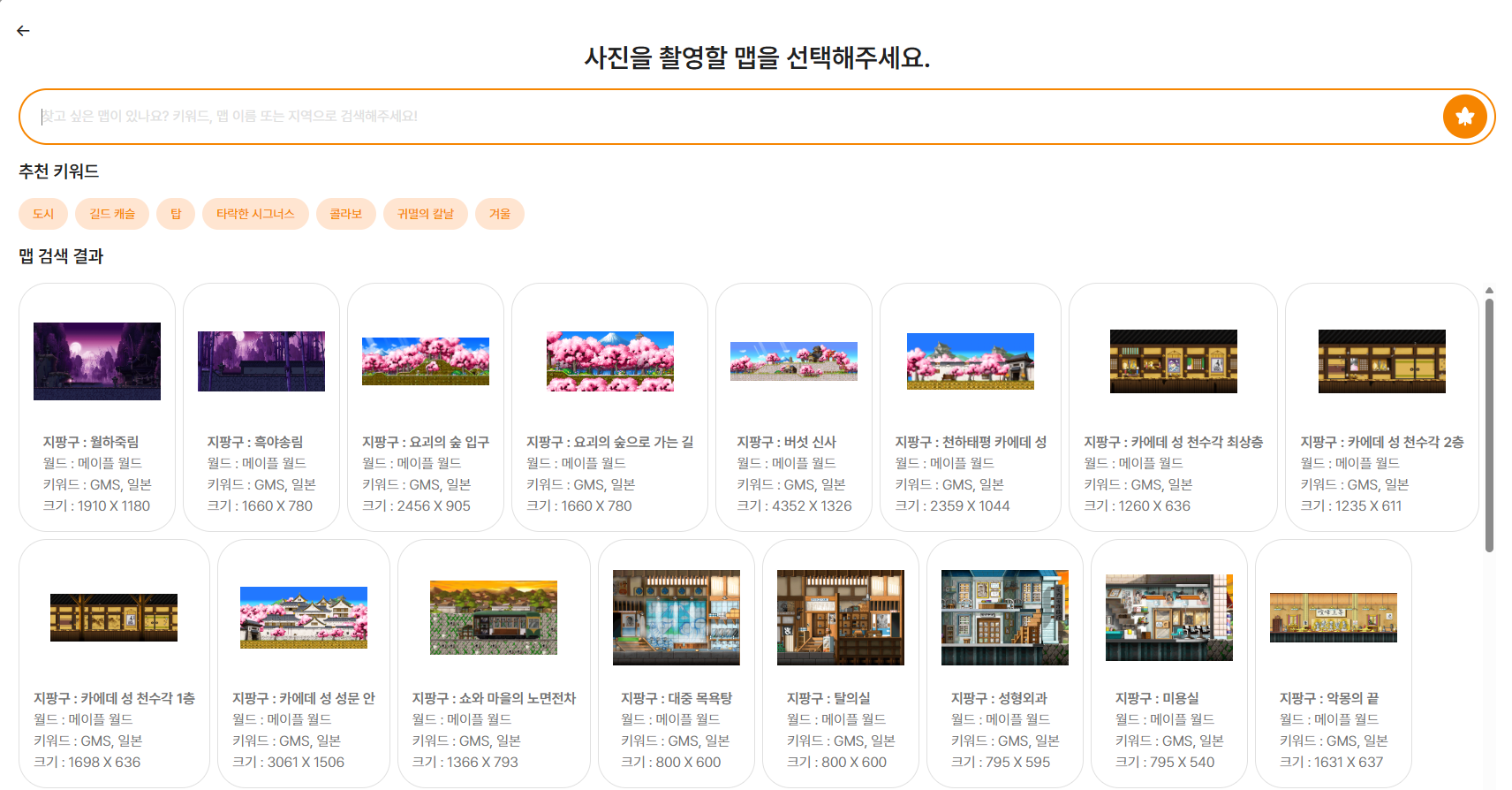The height and width of the screenshot is (790, 1512).
Task: Open the 악몽의 끝 map thumbnail
Action: pyautogui.click(x=1334, y=618)
